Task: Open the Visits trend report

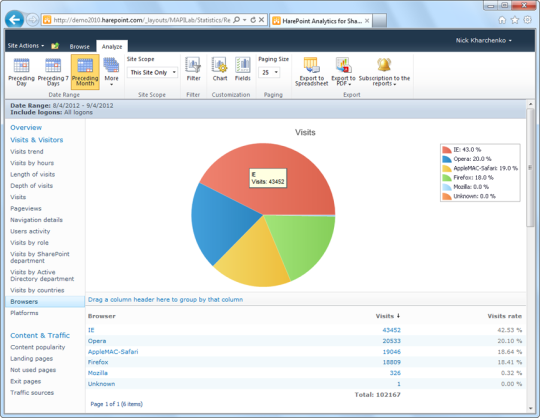Action: 27,151
